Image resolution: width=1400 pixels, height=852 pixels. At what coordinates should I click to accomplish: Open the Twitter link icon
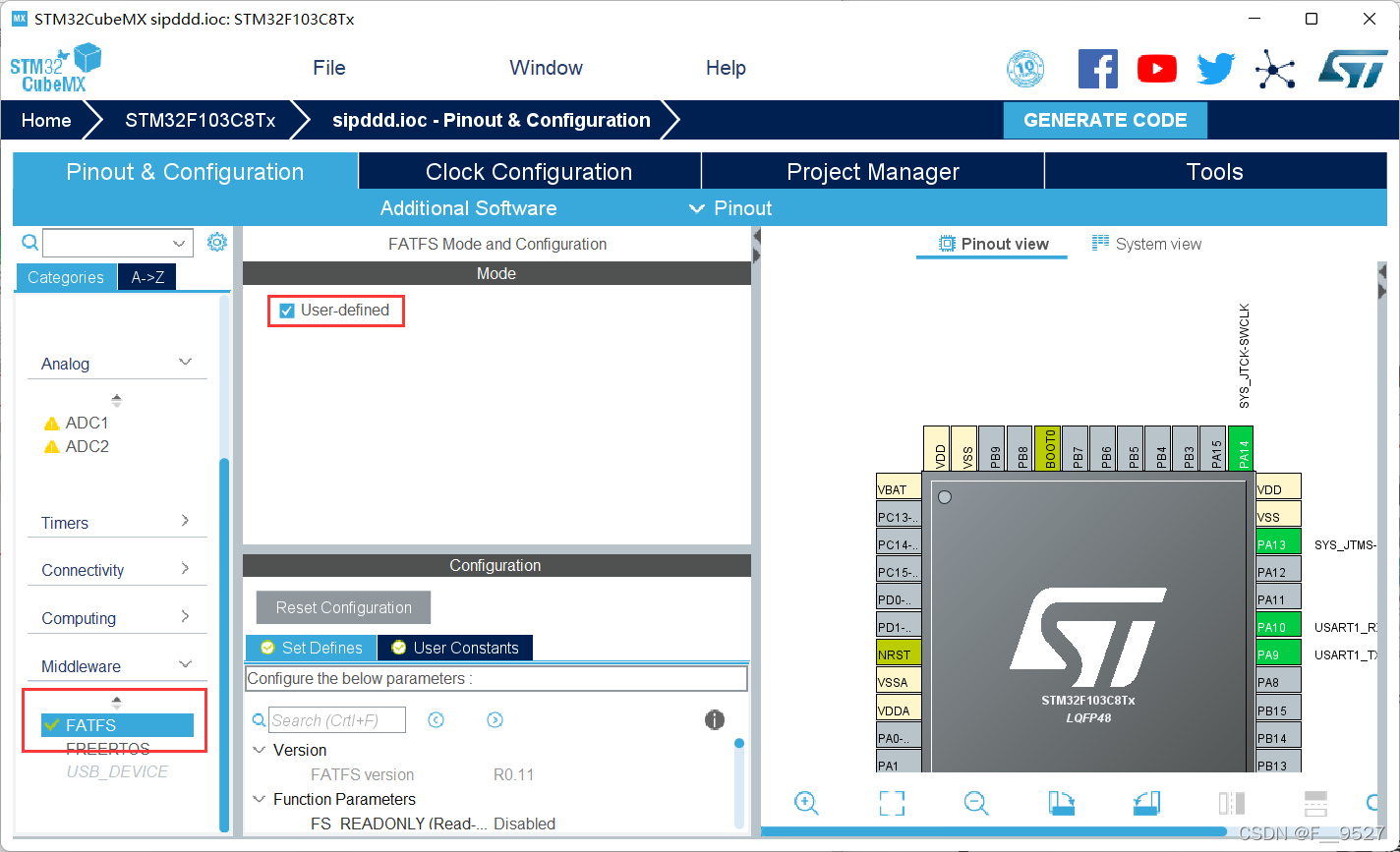(1215, 69)
